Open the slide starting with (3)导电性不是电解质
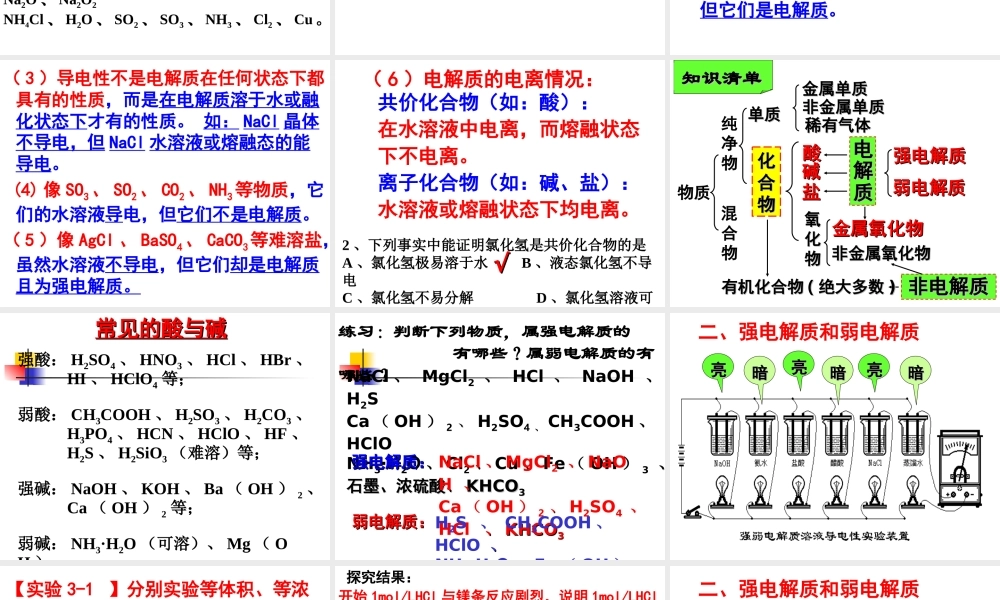 (x=165, y=184)
